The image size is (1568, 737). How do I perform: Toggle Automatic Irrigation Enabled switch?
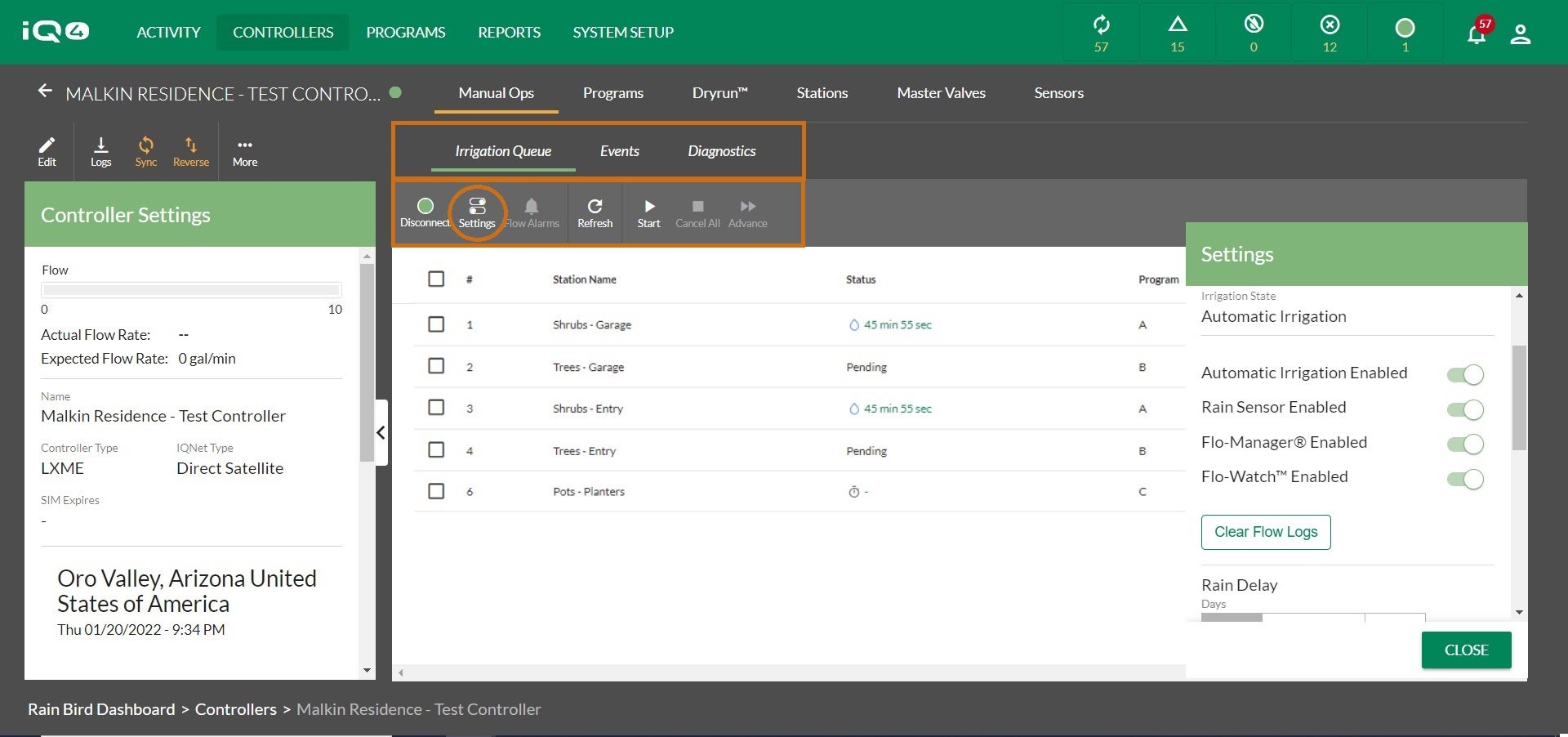[1465, 374]
